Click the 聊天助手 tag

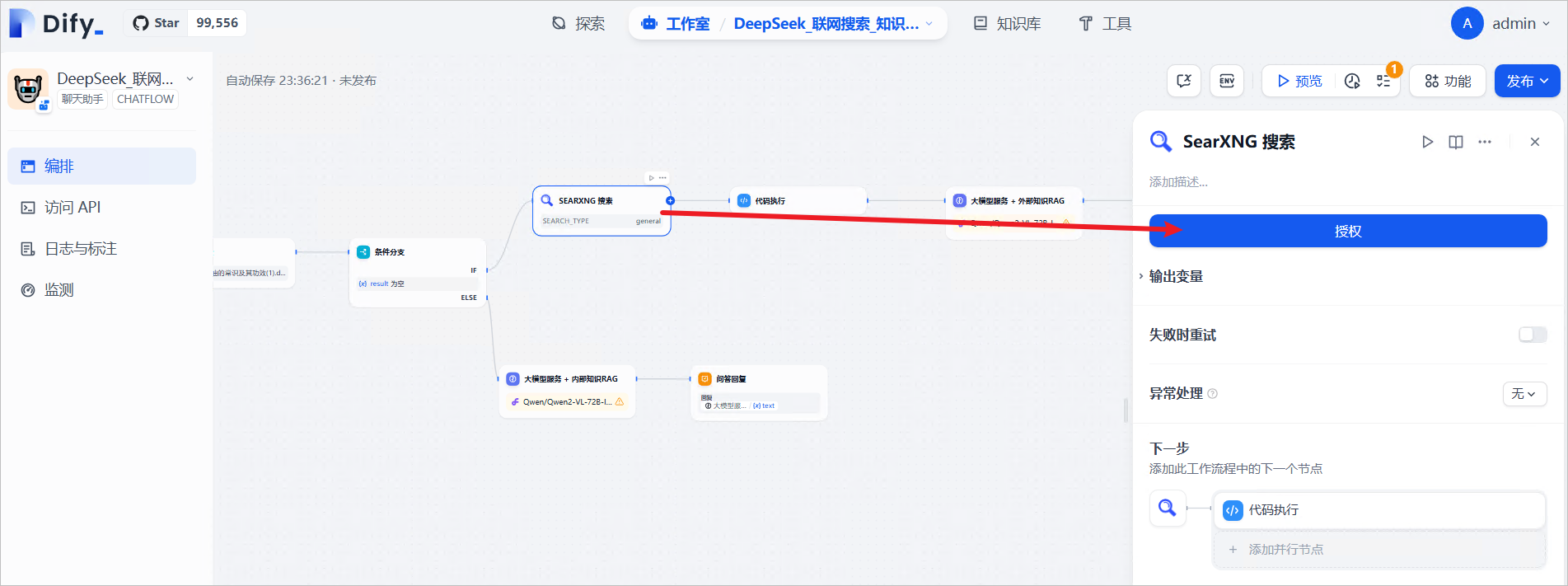pos(82,99)
